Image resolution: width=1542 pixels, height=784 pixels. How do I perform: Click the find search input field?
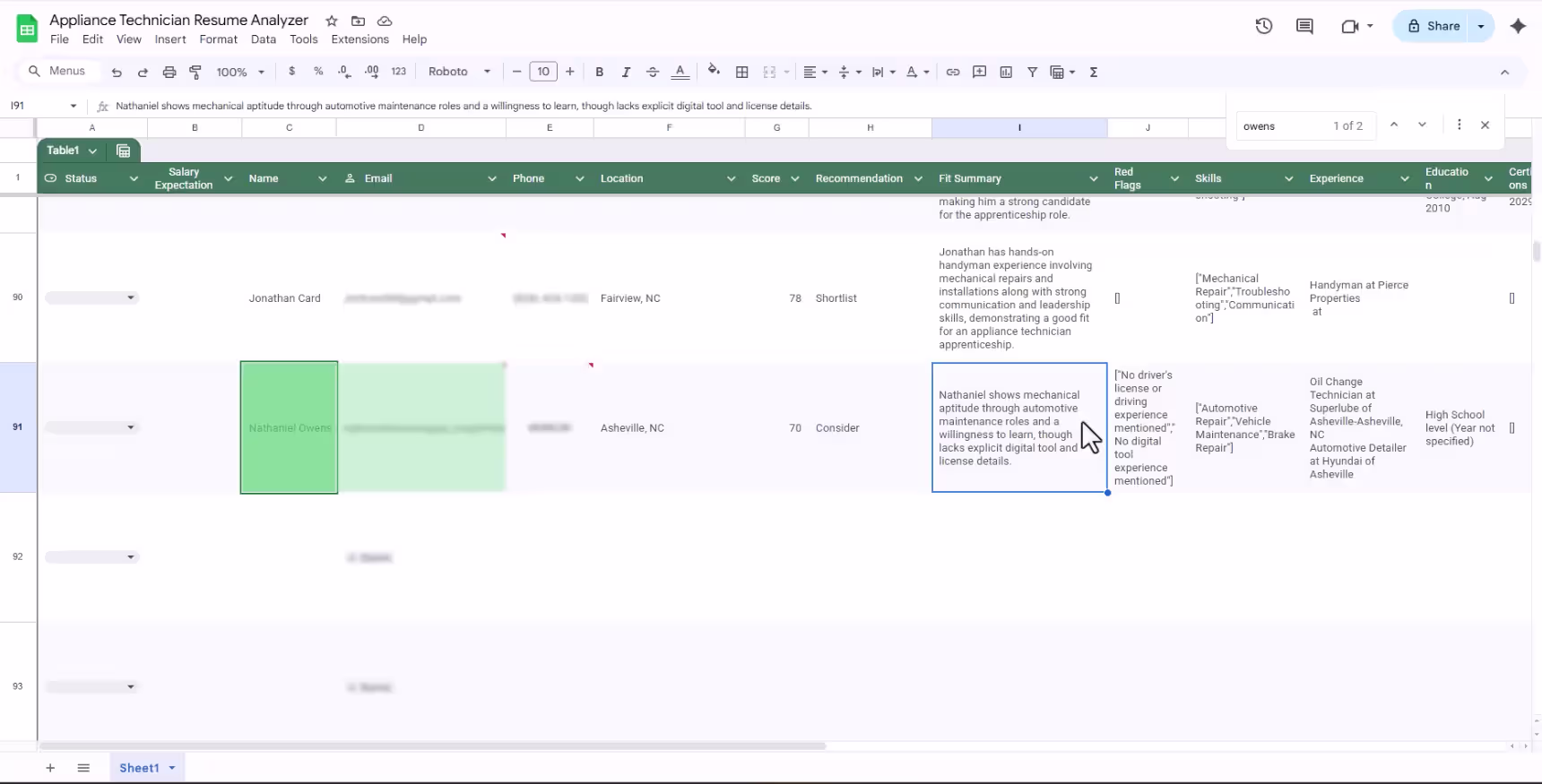point(1280,126)
